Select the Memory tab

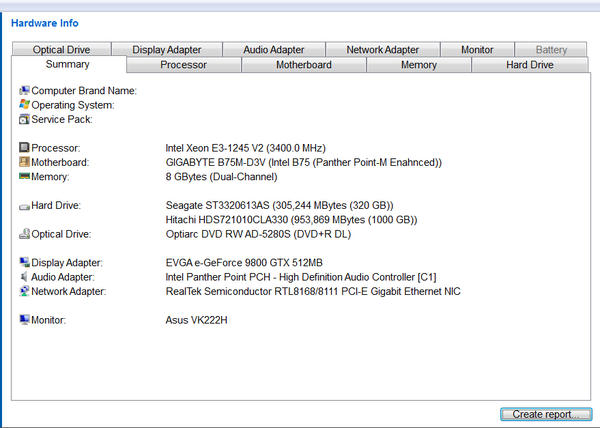pos(418,65)
